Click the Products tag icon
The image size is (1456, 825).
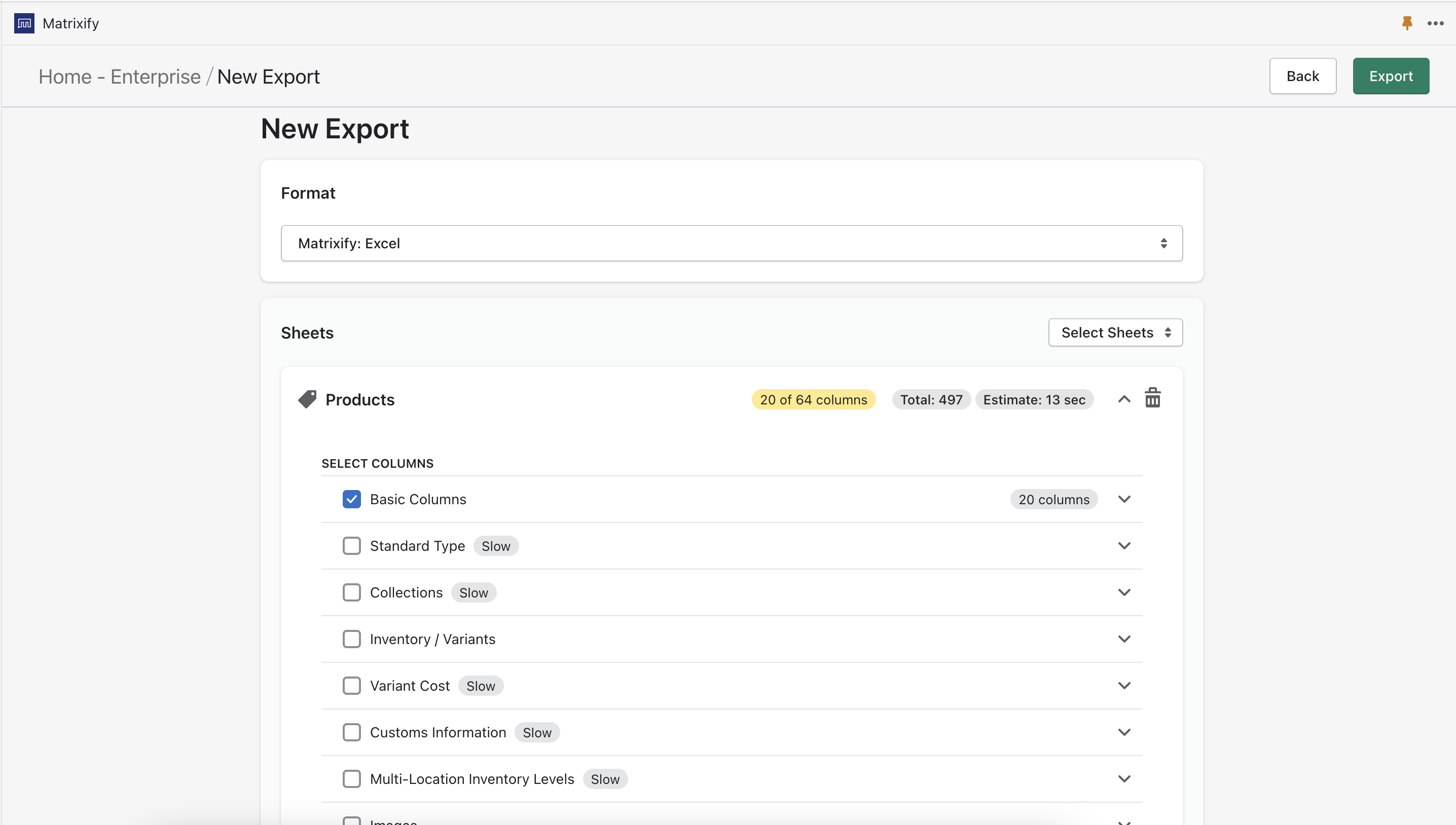tap(307, 399)
